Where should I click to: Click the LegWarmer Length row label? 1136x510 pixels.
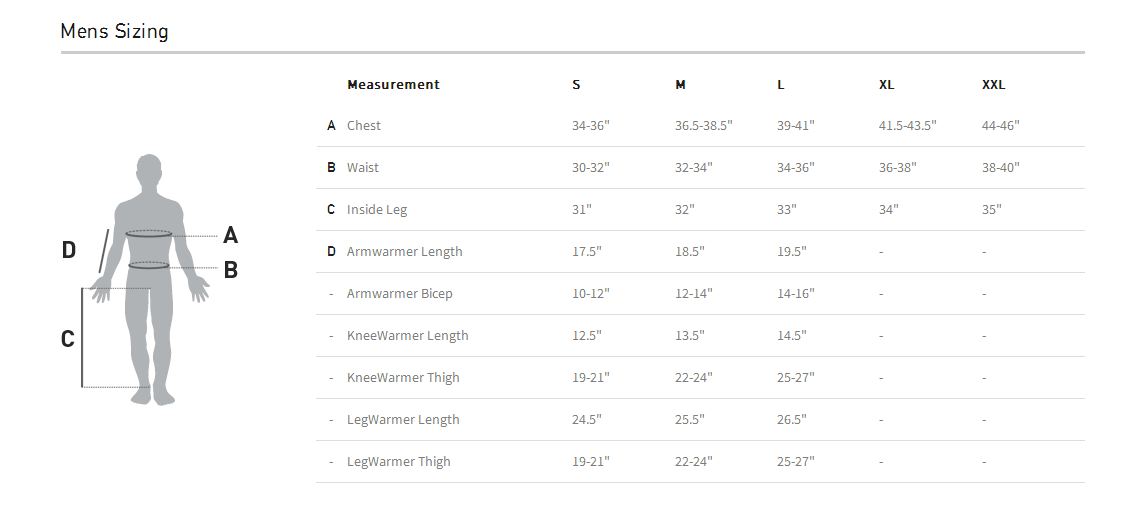pyautogui.click(x=403, y=420)
